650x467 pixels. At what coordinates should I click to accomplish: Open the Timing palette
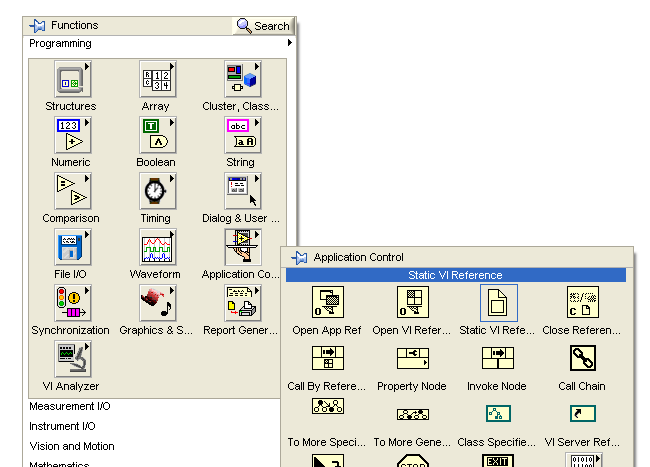pos(158,191)
